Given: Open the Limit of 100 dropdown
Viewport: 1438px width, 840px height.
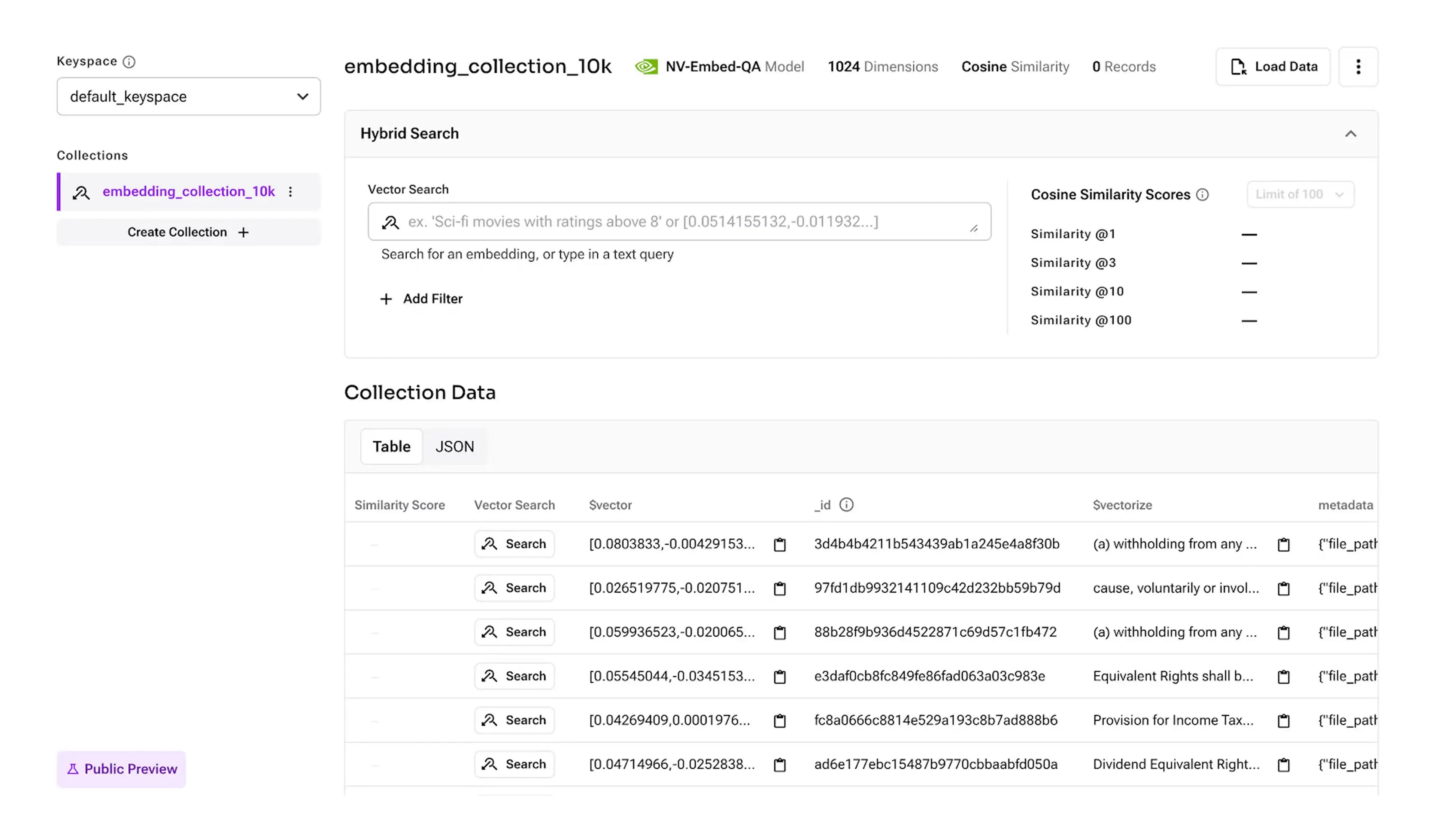Looking at the screenshot, I should click(x=1300, y=194).
